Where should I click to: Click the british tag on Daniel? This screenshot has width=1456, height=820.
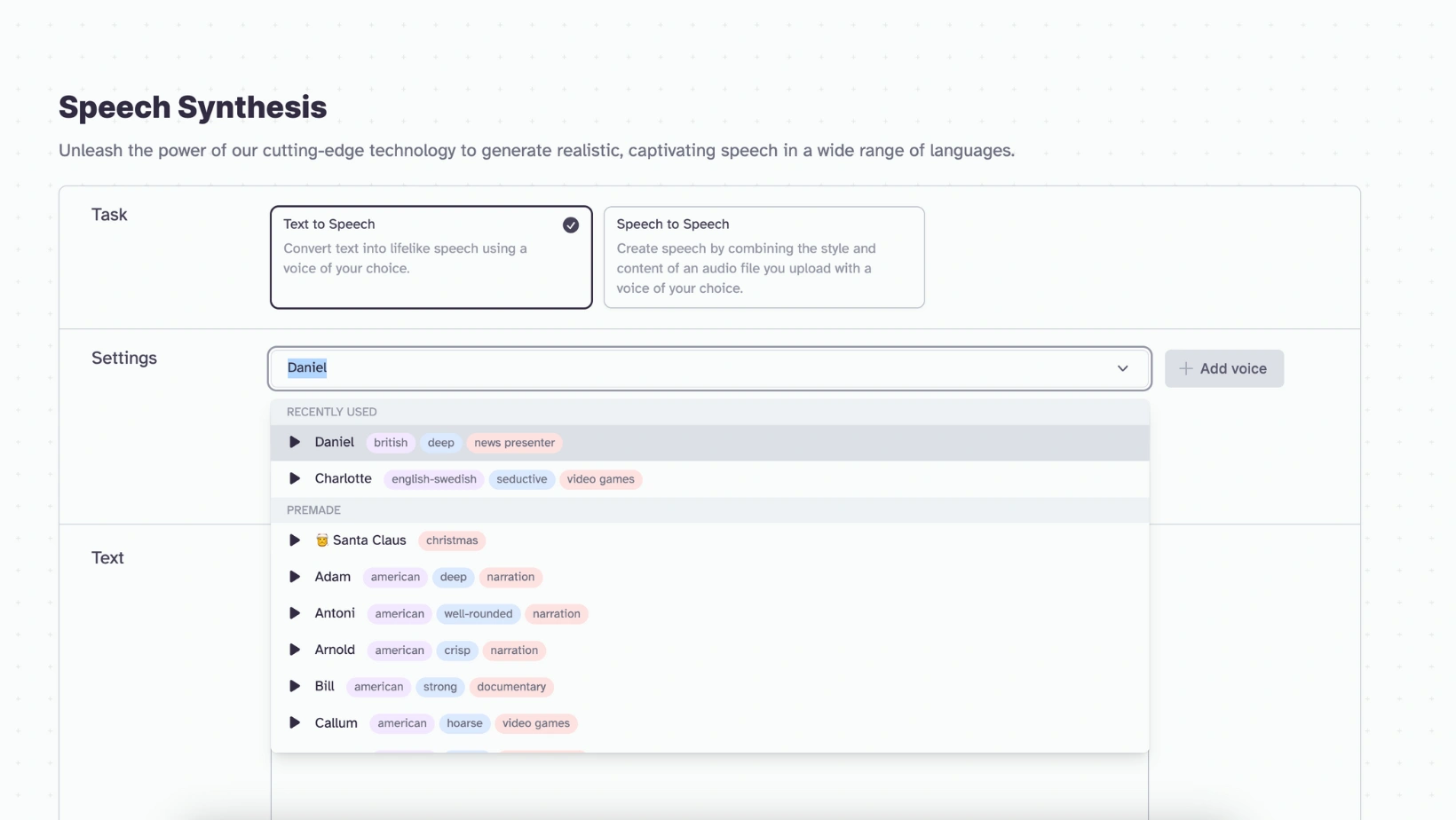point(391,443)
